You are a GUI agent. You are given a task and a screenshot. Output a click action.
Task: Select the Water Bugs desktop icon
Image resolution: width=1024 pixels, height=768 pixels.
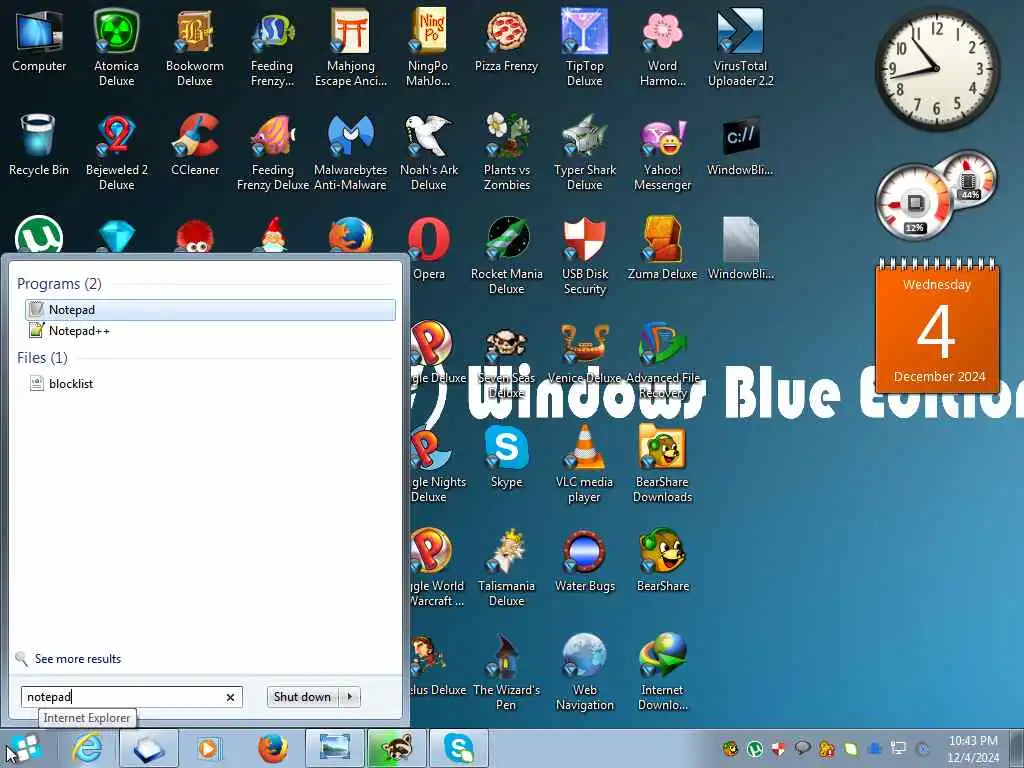[584, 560]
